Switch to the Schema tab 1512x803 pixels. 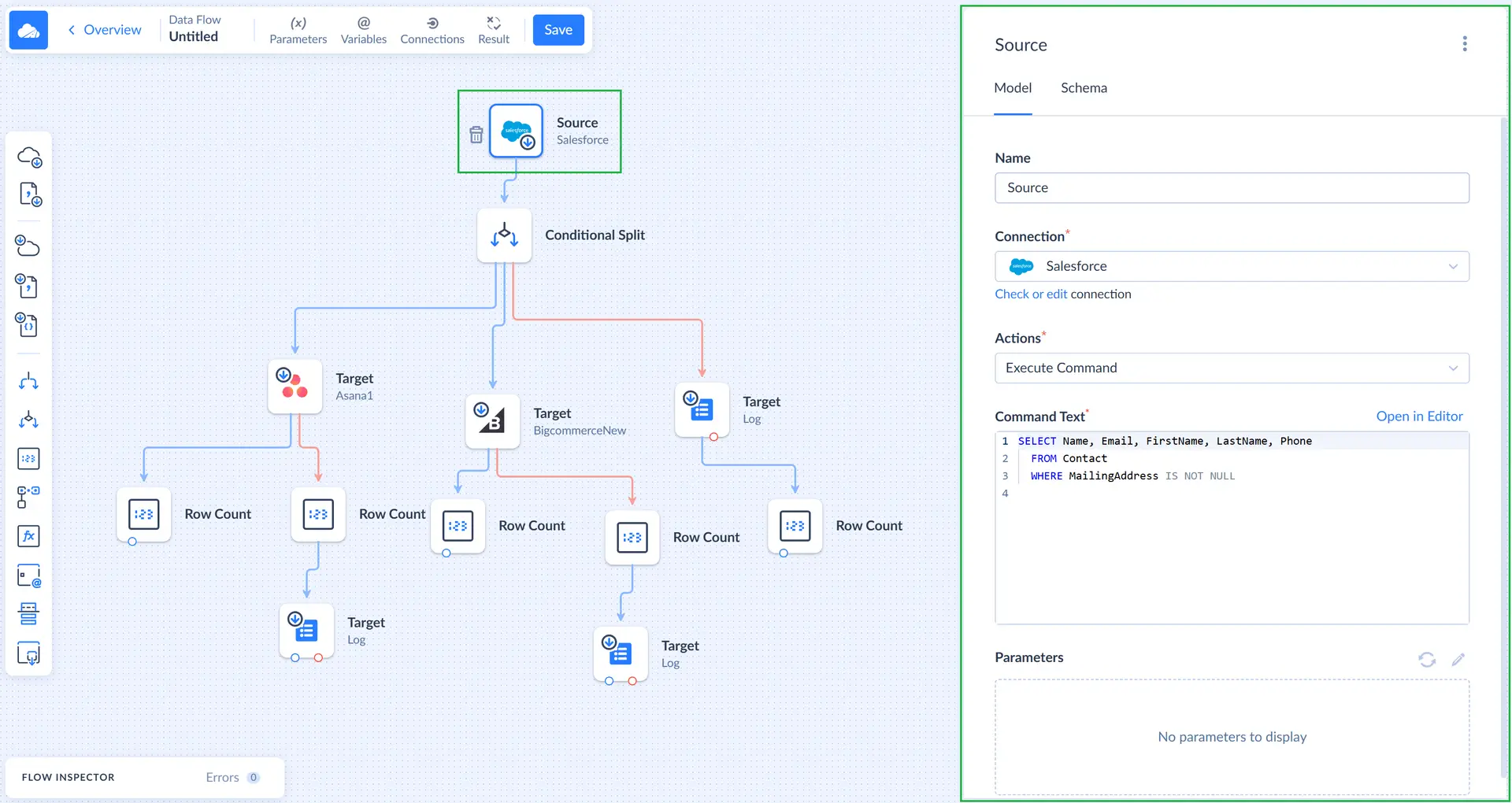pyautogui.click(x=1083, y=88)
